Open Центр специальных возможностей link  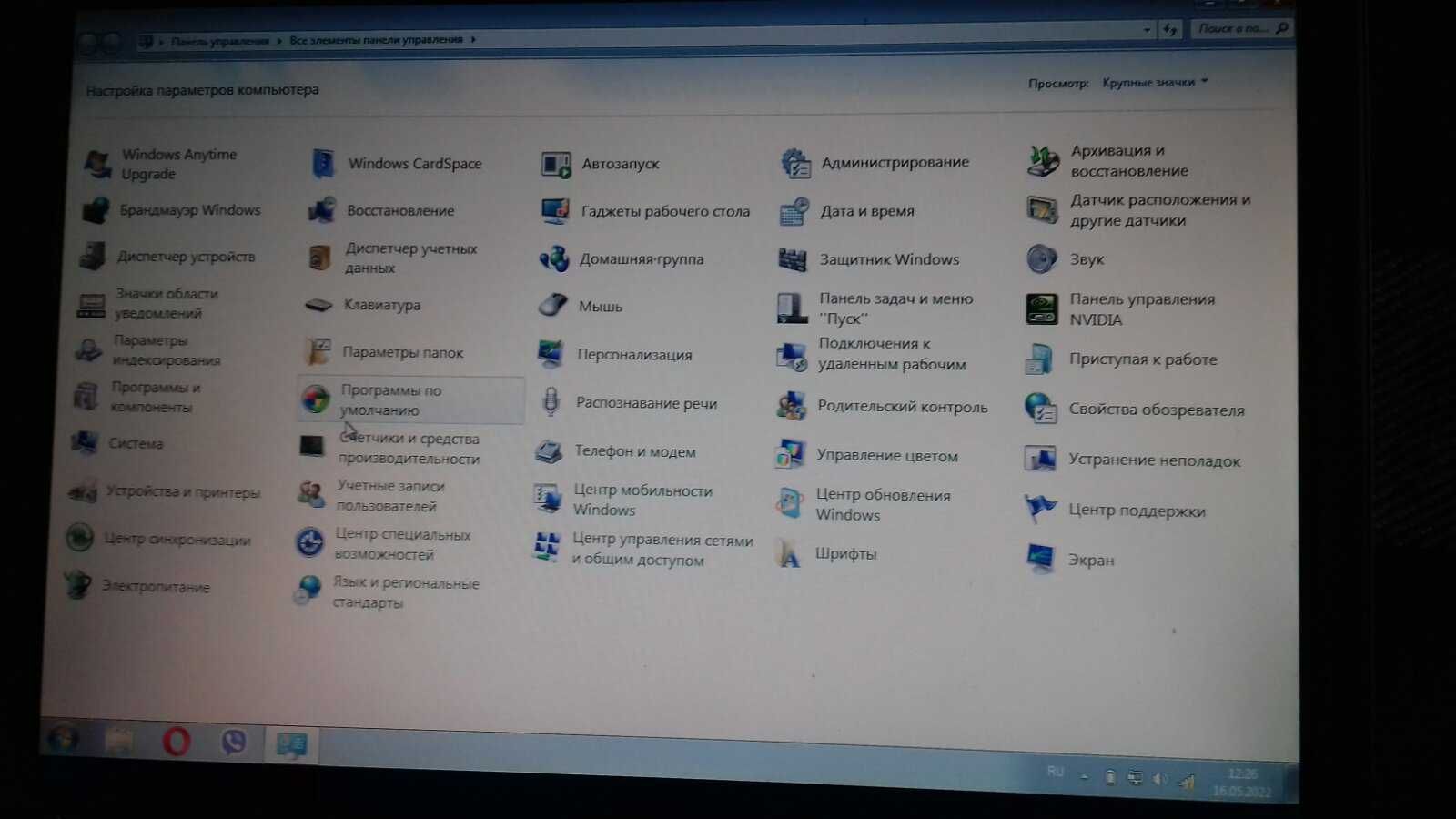point(402,543)
